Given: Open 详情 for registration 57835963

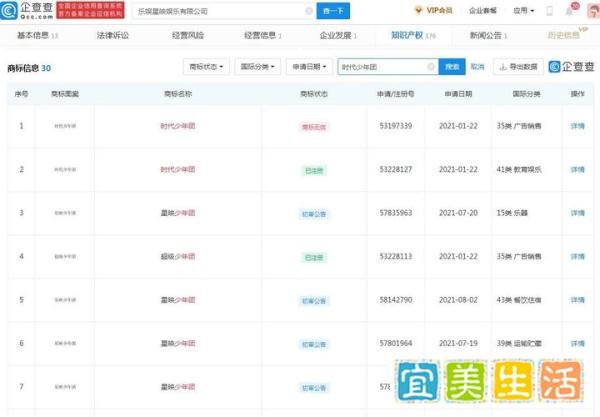Looking at the screenshot, I should coord(577,213).
